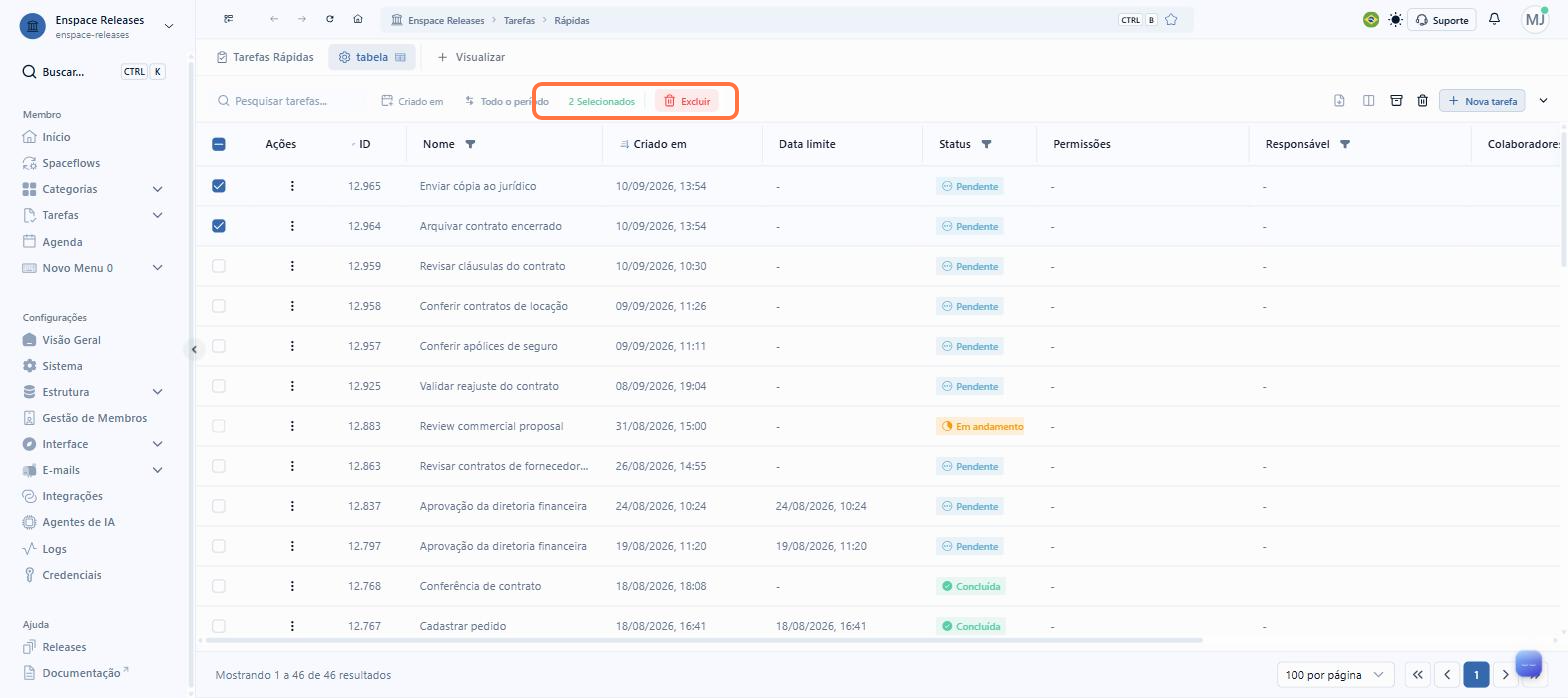Image resolution: width=1568 pixels, height=698 pixels.
Task: Expand the Interface settings section
Action: point(157,444)
